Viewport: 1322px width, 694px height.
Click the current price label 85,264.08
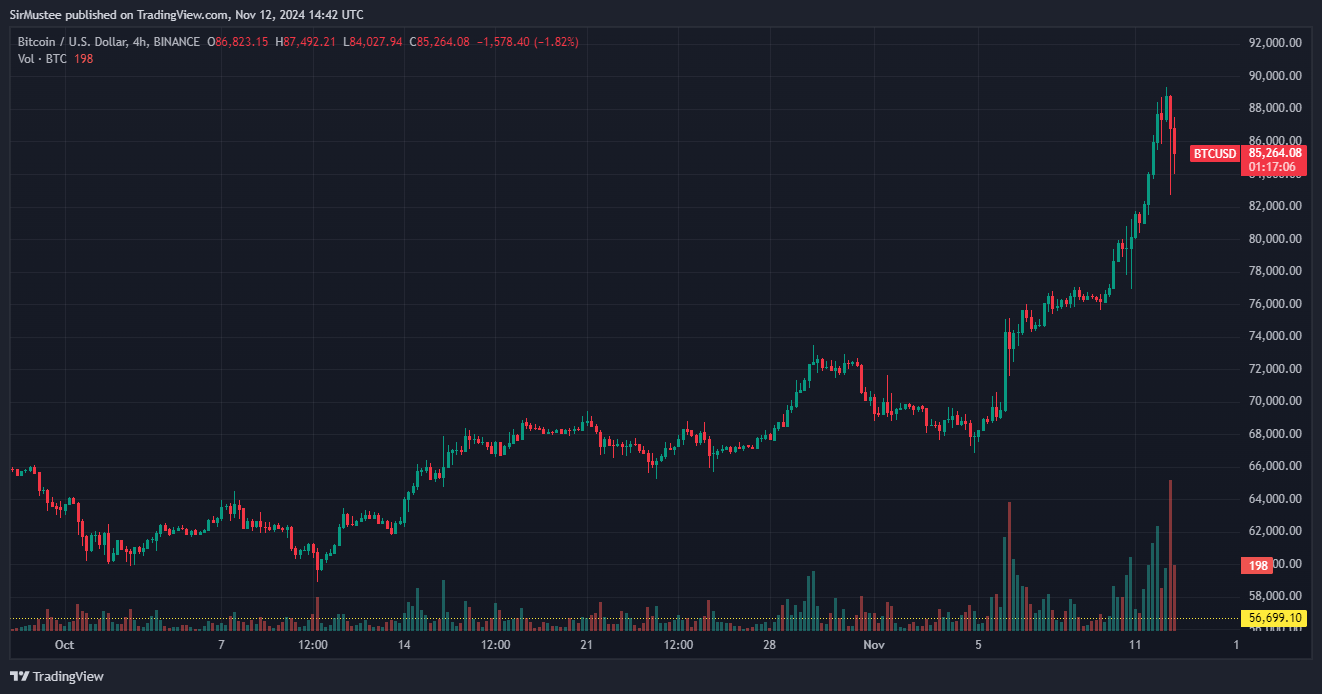1275,153
